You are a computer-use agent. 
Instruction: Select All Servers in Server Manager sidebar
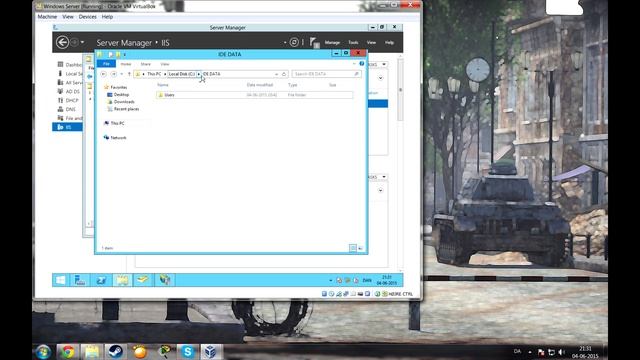69,82
